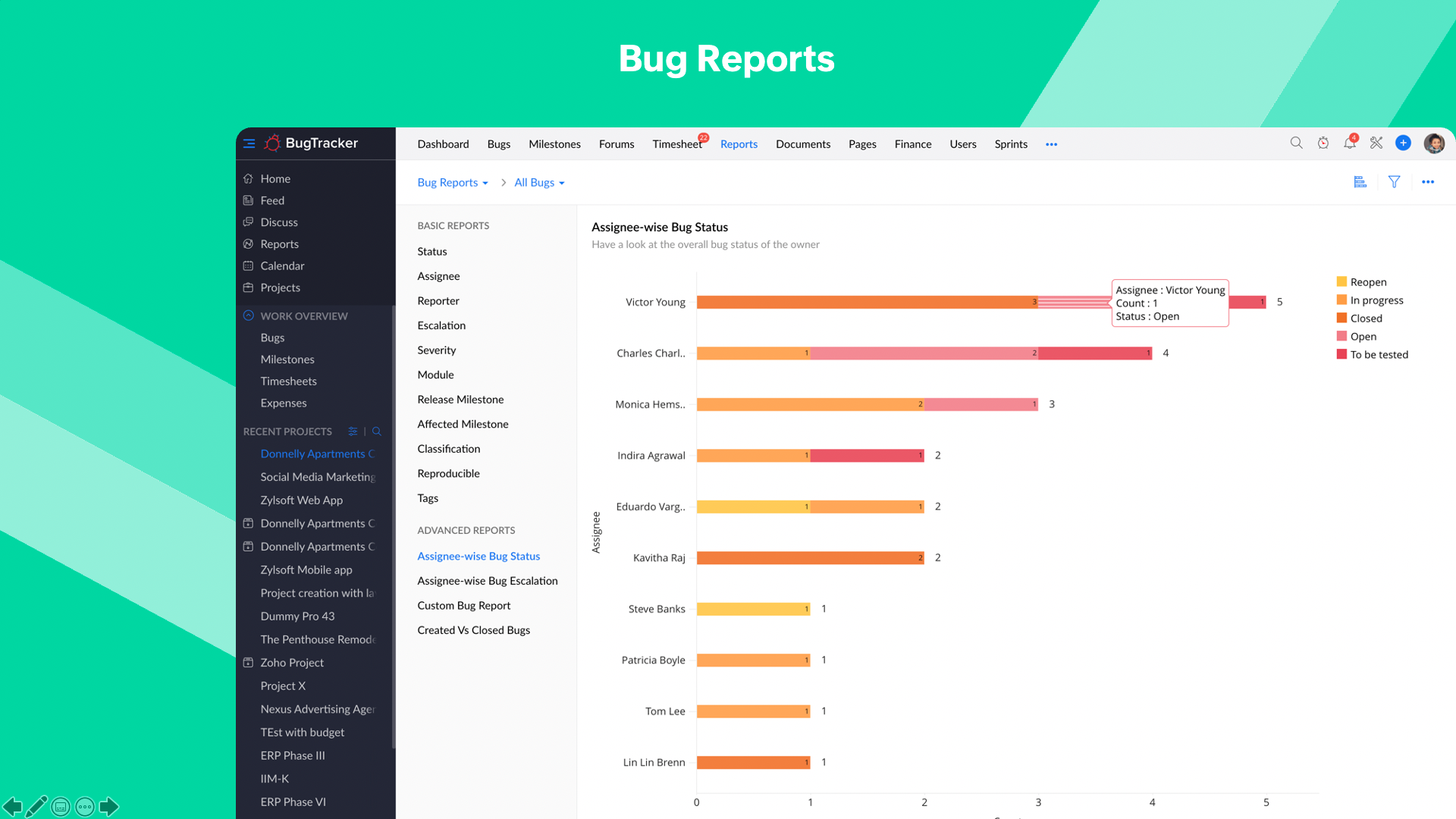The height and width of the screenshot is (819, 1456).
Task: Toggle the hamburger menu beside BugTracker logo
Action: pos(249,143)
